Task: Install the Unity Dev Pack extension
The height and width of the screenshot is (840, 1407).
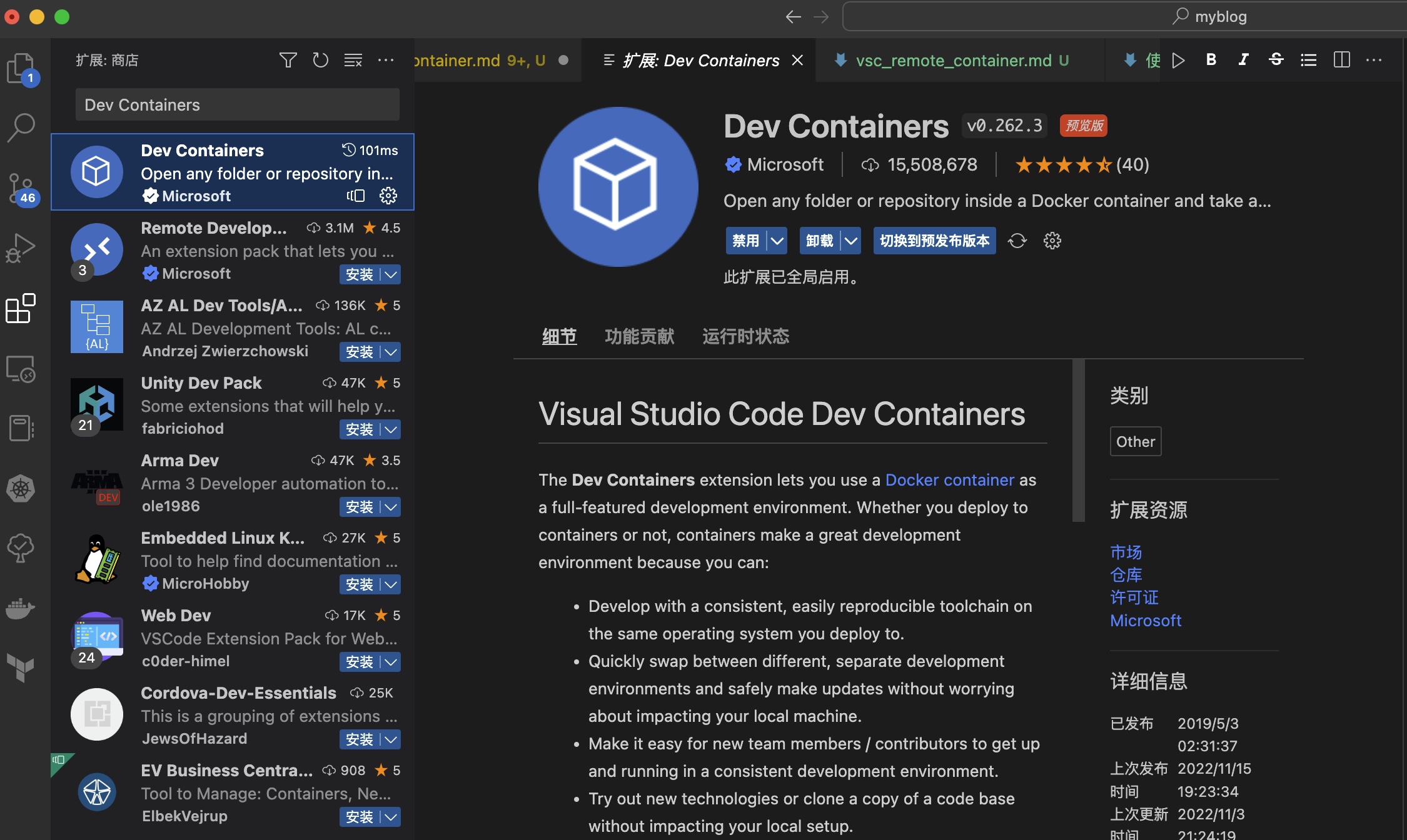Action: click(x=360, y=429)
